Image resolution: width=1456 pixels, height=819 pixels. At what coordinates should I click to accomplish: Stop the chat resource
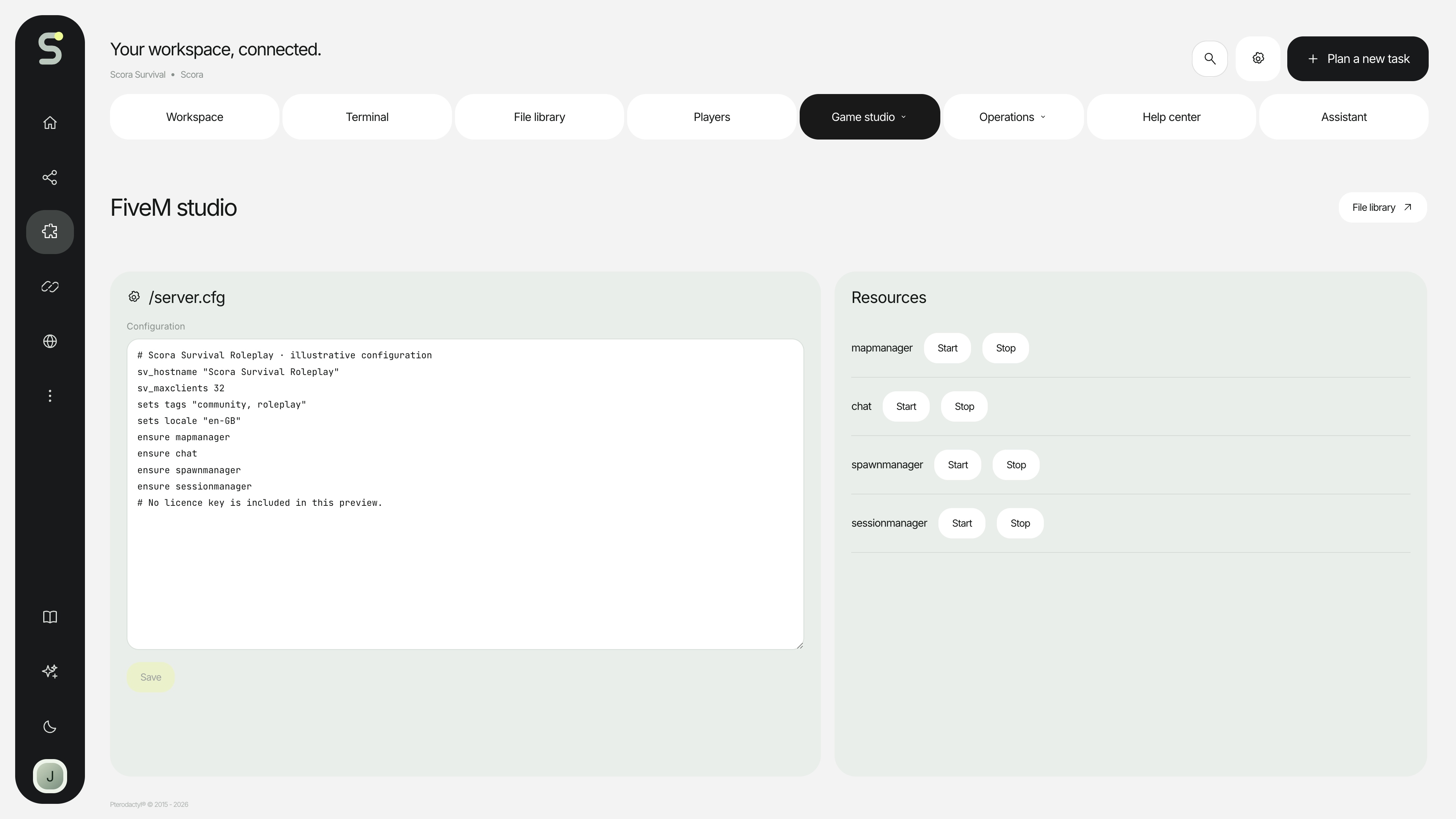pyautogui.click(x=964, y=406)
